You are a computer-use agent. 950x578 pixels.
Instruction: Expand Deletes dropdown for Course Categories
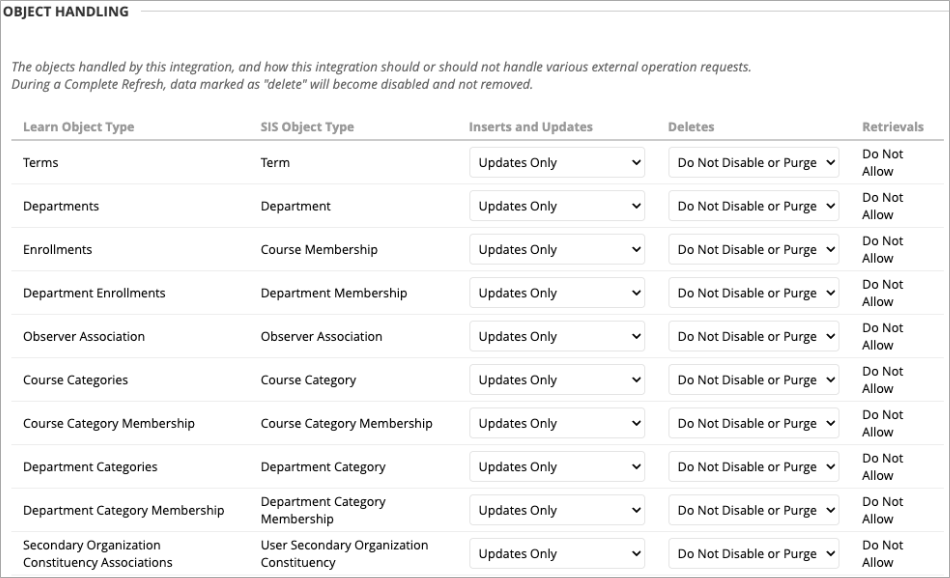[754, 380]
